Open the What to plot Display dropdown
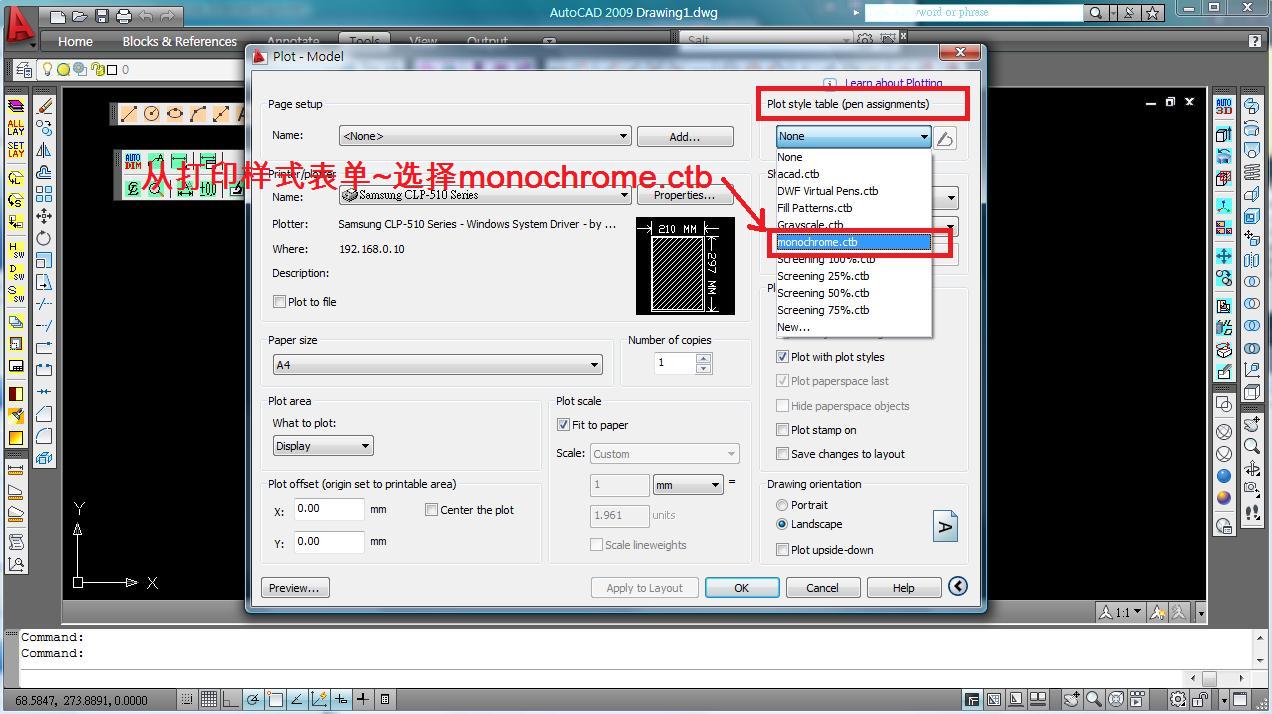 pyautogui.click(x=323, y=446)
